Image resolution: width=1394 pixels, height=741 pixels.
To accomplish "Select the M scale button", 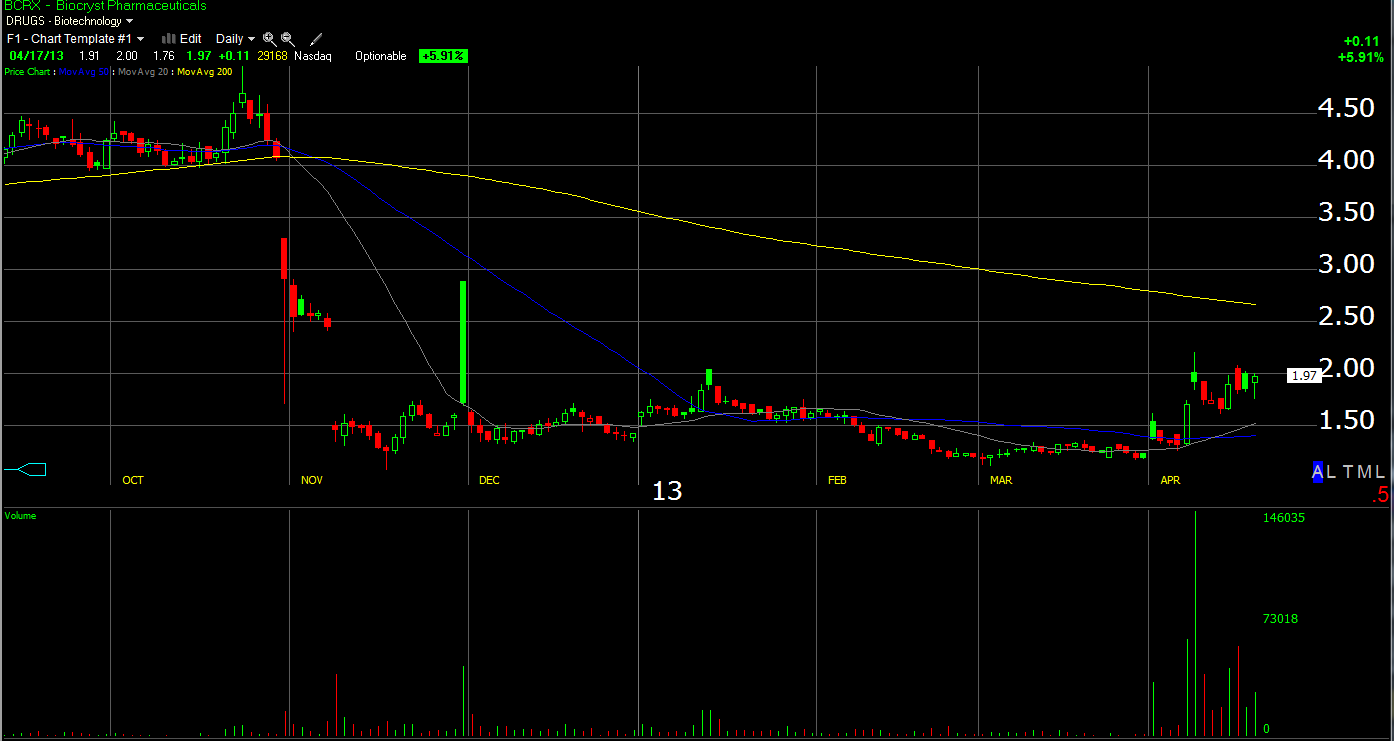I will tap(1363, 472).
